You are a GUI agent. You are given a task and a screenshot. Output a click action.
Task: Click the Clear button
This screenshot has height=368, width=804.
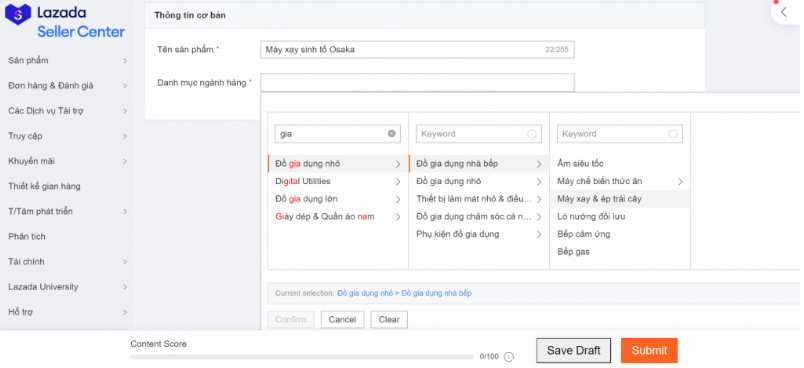click(x=389, y=319)
